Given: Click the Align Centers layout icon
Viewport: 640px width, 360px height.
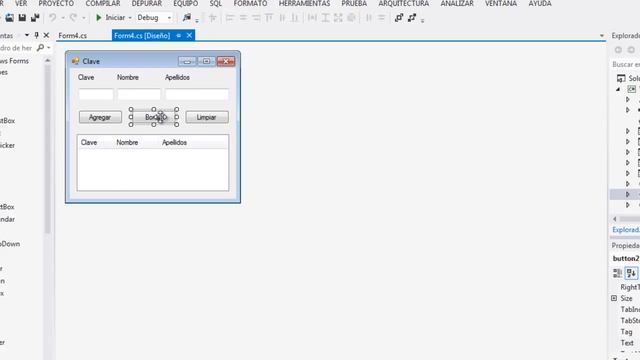Looking at the screenshot, I should click(243, 18).
